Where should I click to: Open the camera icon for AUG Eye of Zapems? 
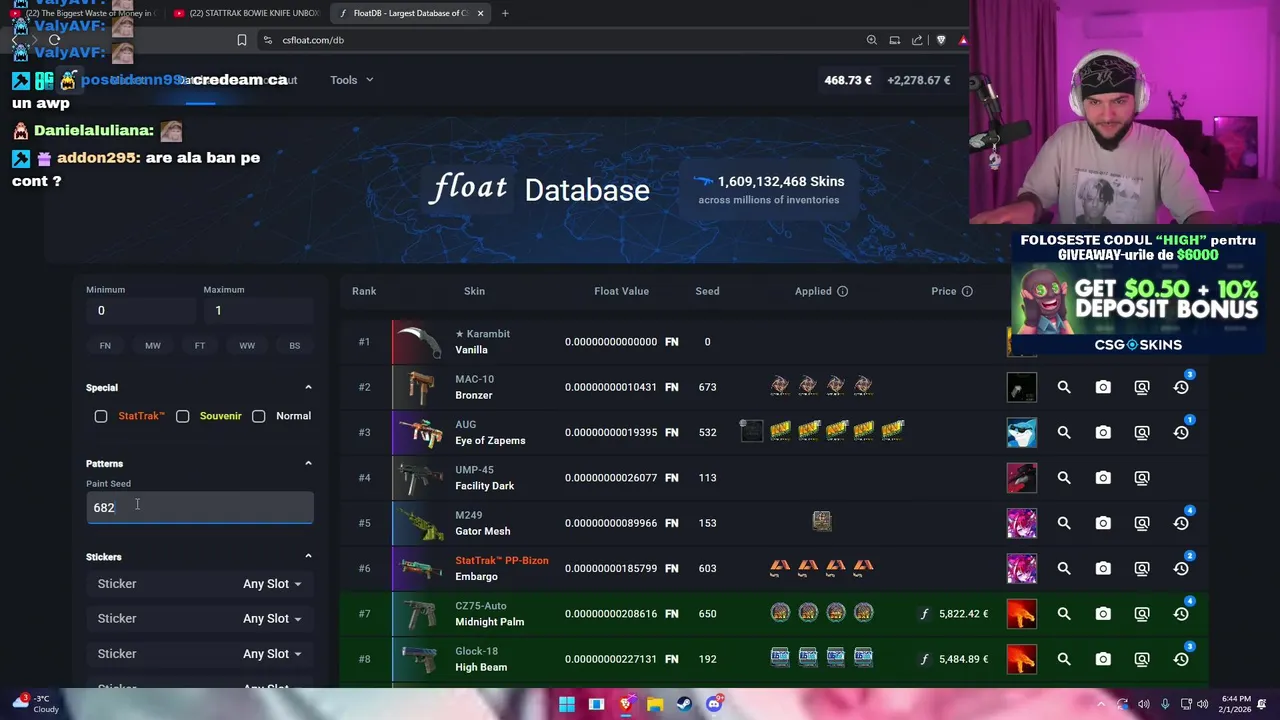tap(1103, 433)
